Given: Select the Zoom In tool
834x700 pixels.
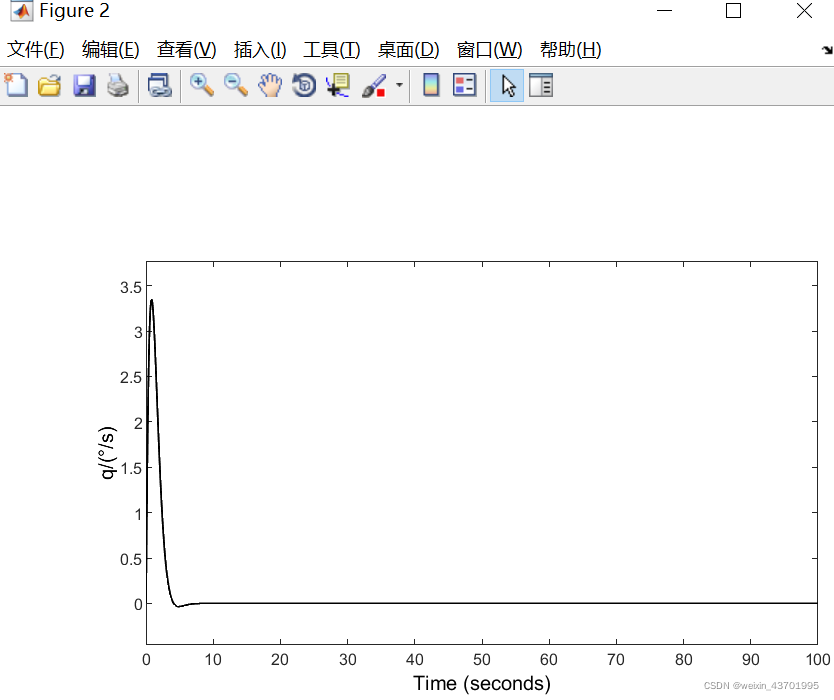Looking at the screenshot, I should click(x=202, y=85).
